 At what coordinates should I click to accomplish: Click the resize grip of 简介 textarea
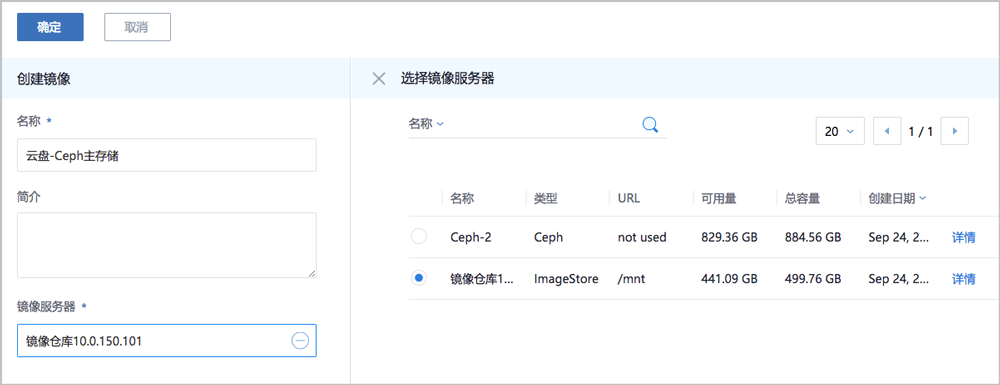[312, 273]
